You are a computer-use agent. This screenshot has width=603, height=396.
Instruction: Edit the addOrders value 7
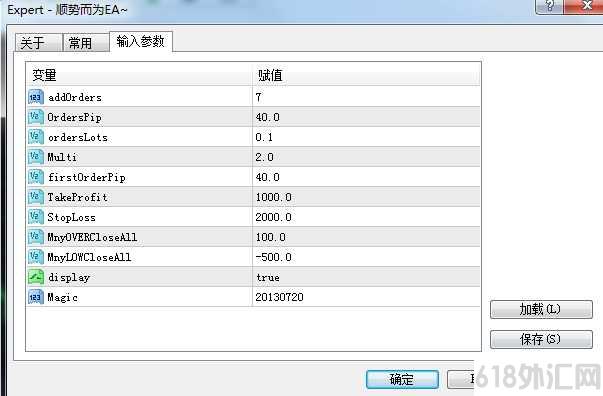click(x=366, y=97)
